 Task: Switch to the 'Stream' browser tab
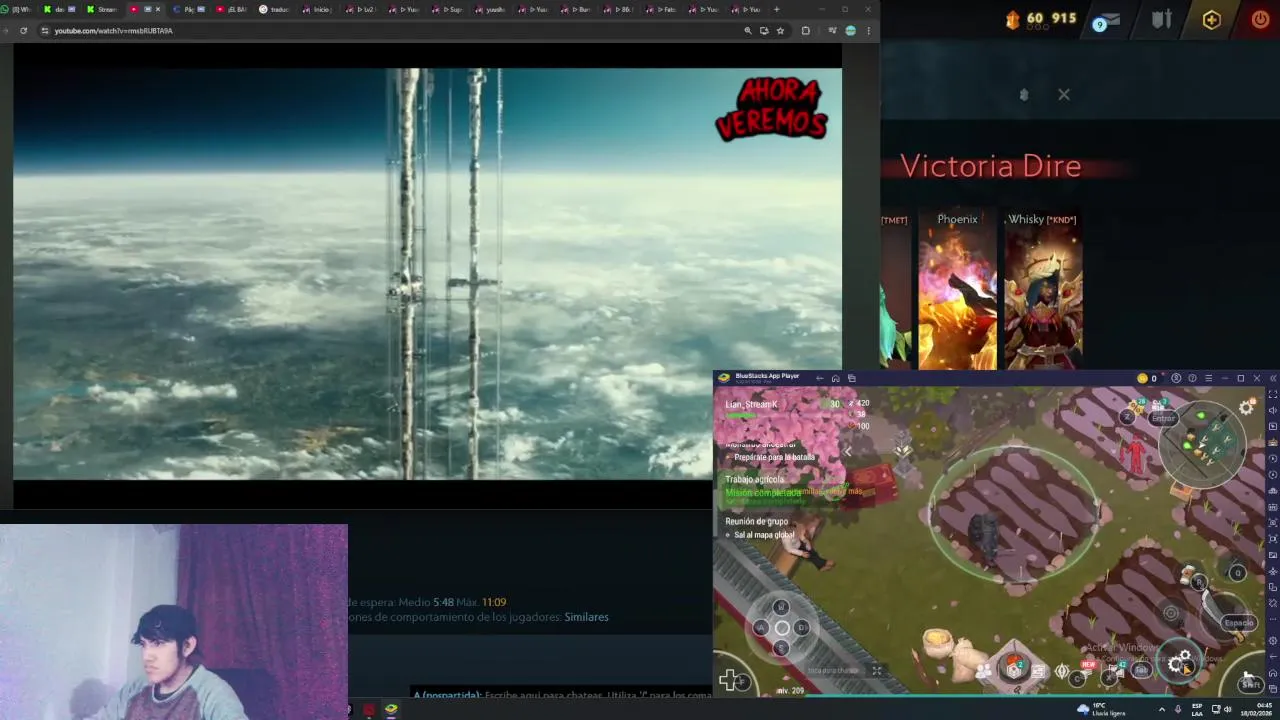click(103, 9)
